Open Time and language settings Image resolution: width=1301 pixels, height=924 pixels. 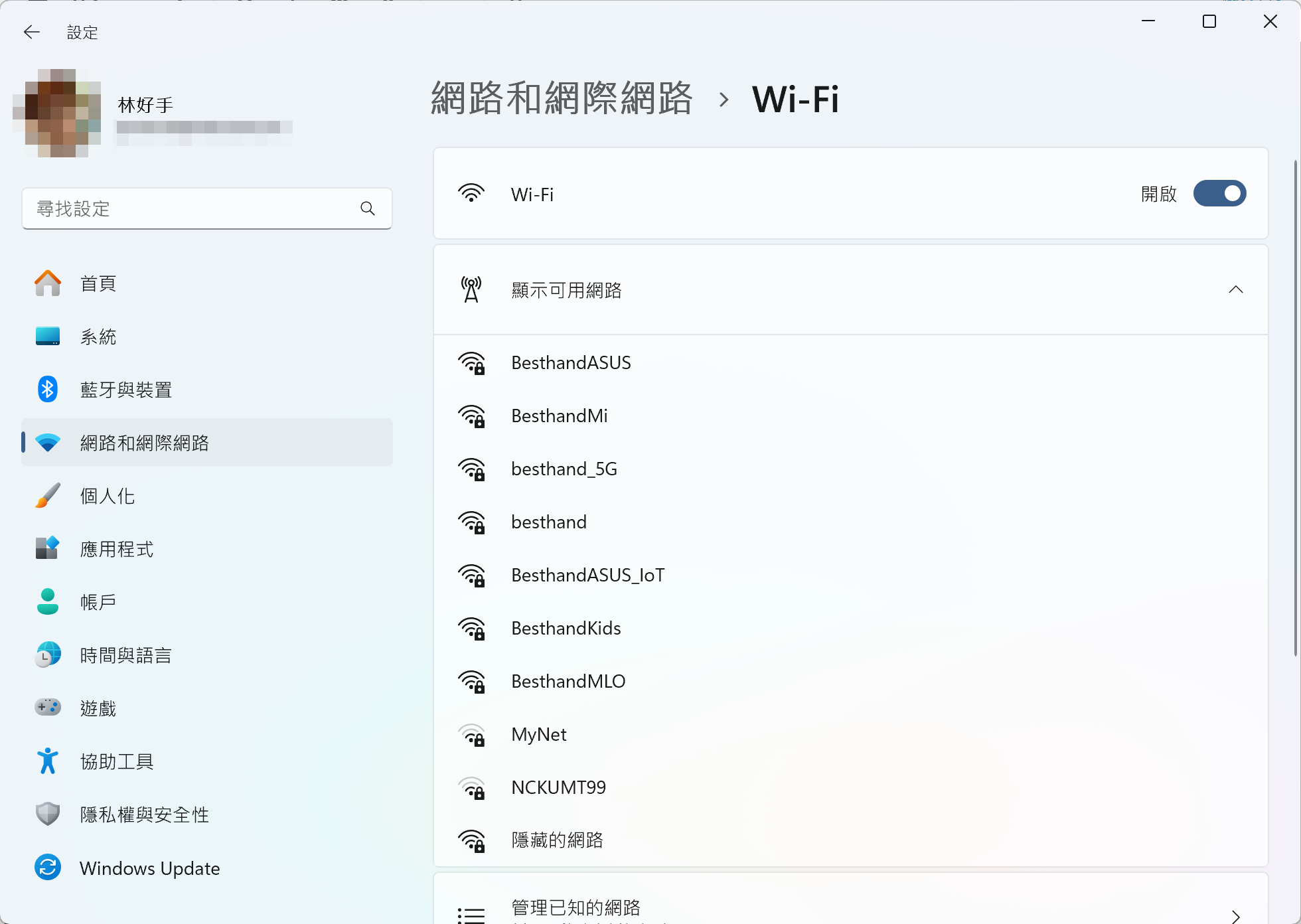point(126,655)
